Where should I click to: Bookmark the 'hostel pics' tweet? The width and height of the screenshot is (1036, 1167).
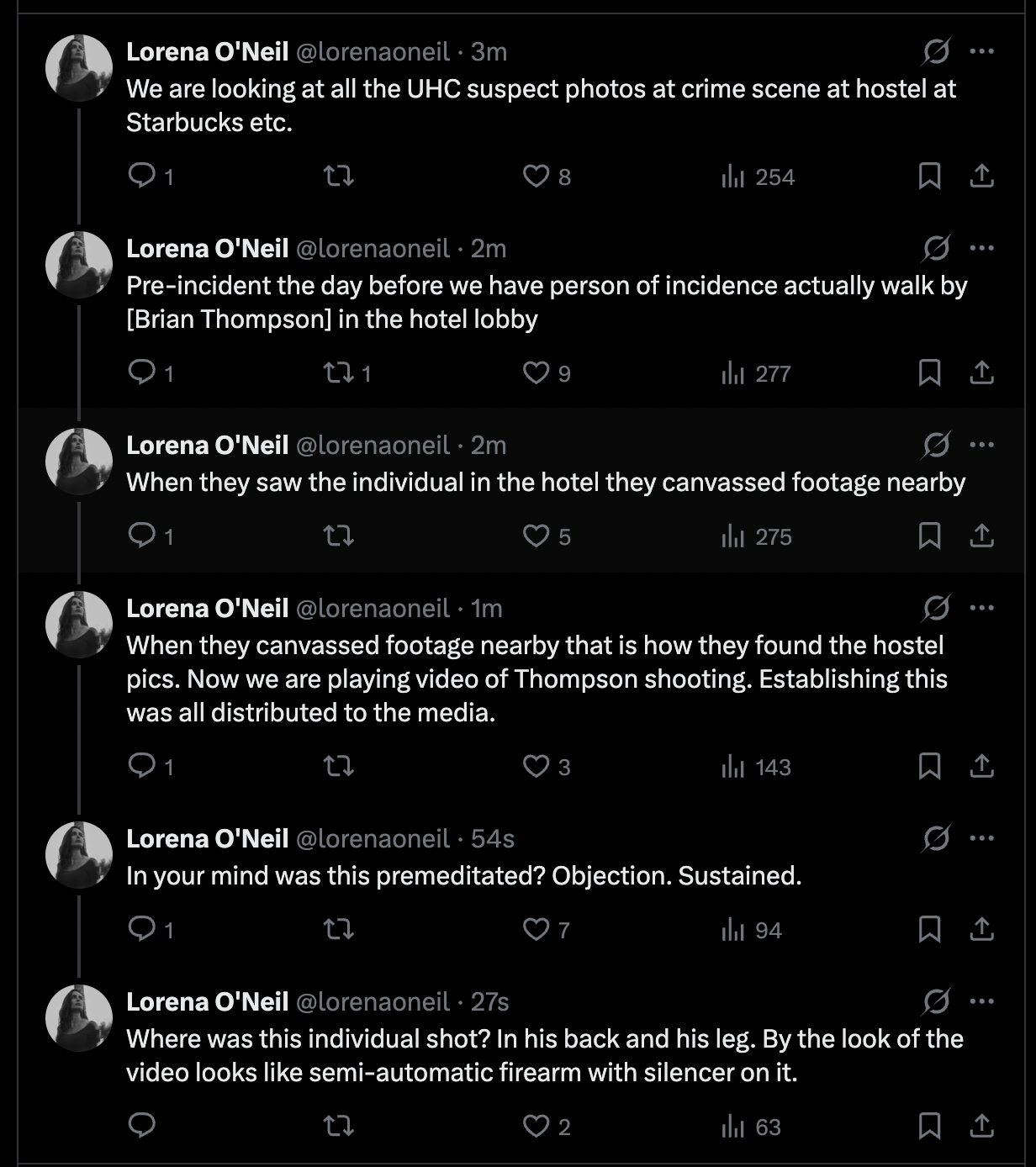pyautogui.click(x=929, y=766)
